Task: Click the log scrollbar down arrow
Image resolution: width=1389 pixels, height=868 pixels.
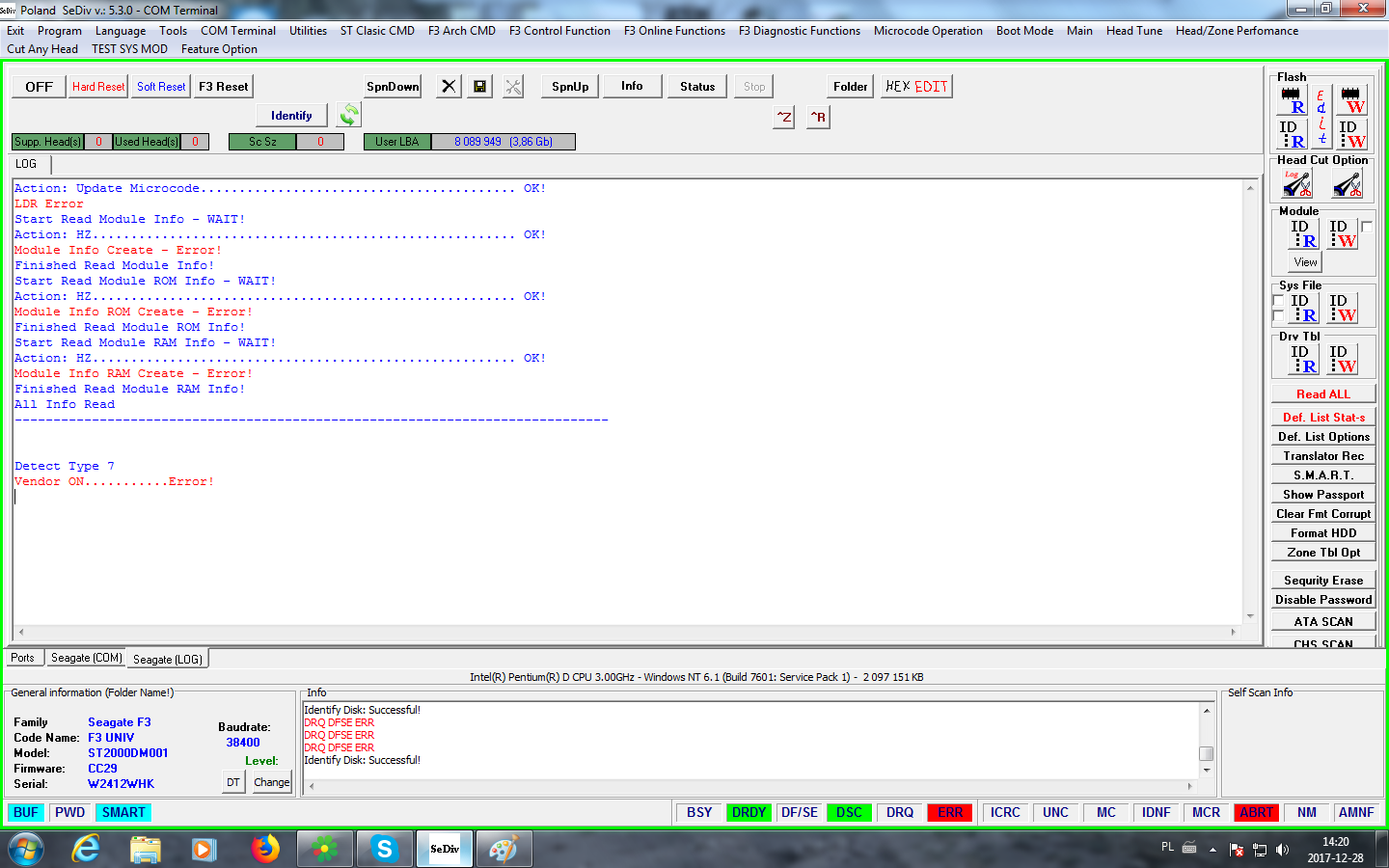Action: point(1250,616)
